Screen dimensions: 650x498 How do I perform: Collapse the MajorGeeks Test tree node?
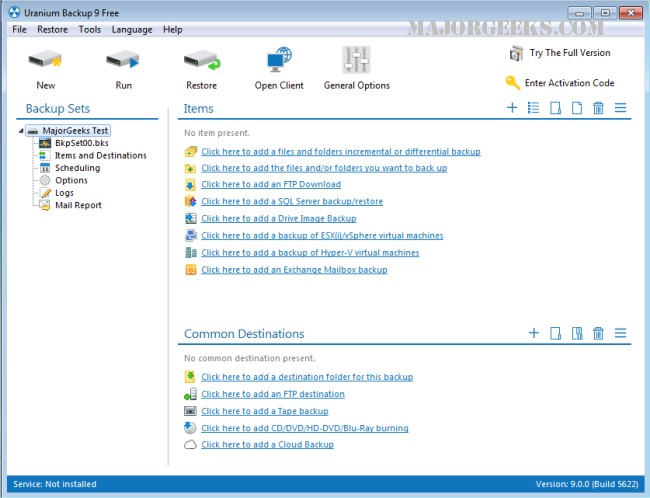click(21, 131)
